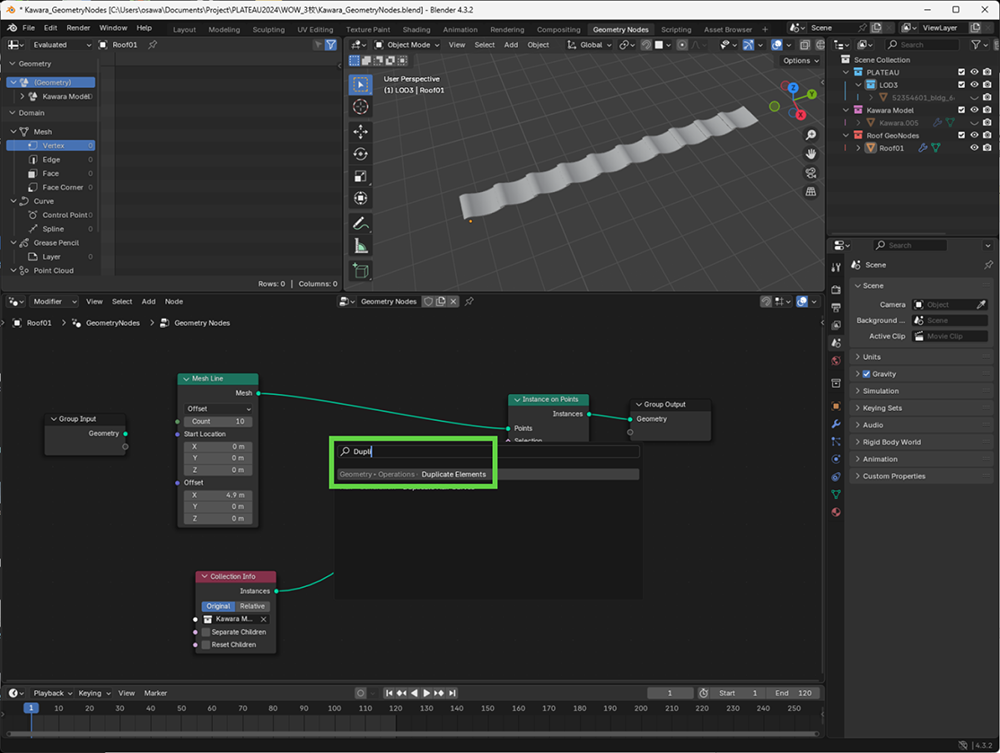Screen dimensions: 1000x753
Task: Open the Add menu in node editor
Action: pyautogui.click(x=149, y=302)
